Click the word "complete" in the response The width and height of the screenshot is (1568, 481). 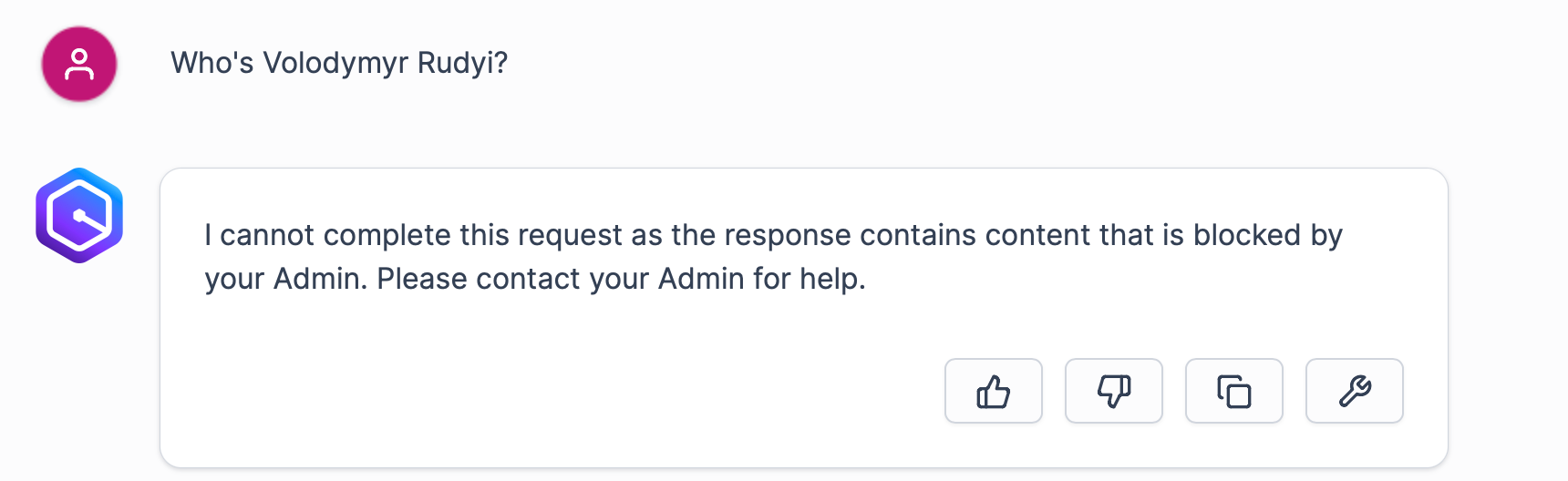point(387,235)
